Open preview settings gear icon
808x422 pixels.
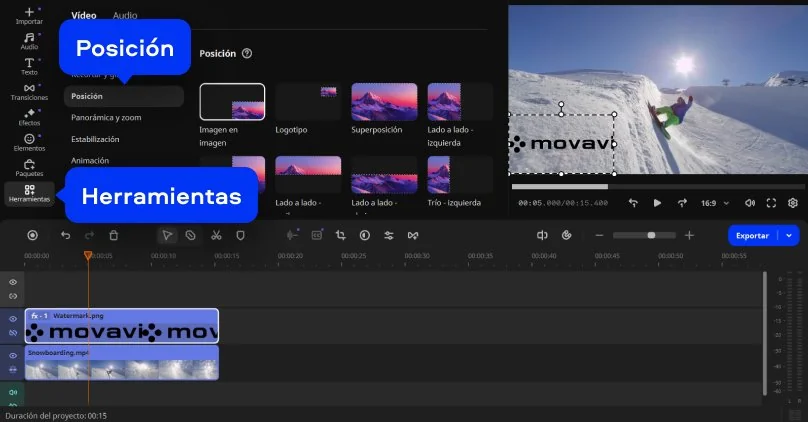[793, 202]
